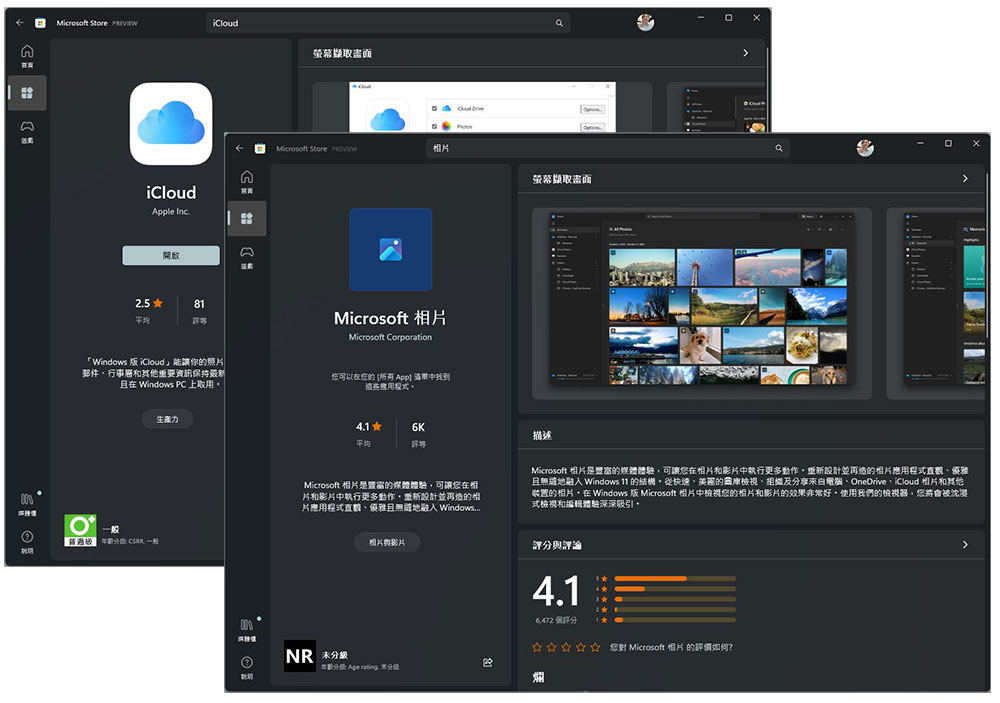
Task: Click the 4-star rating distribution bar
Action: pyautogui.click(x=675, y=589)
